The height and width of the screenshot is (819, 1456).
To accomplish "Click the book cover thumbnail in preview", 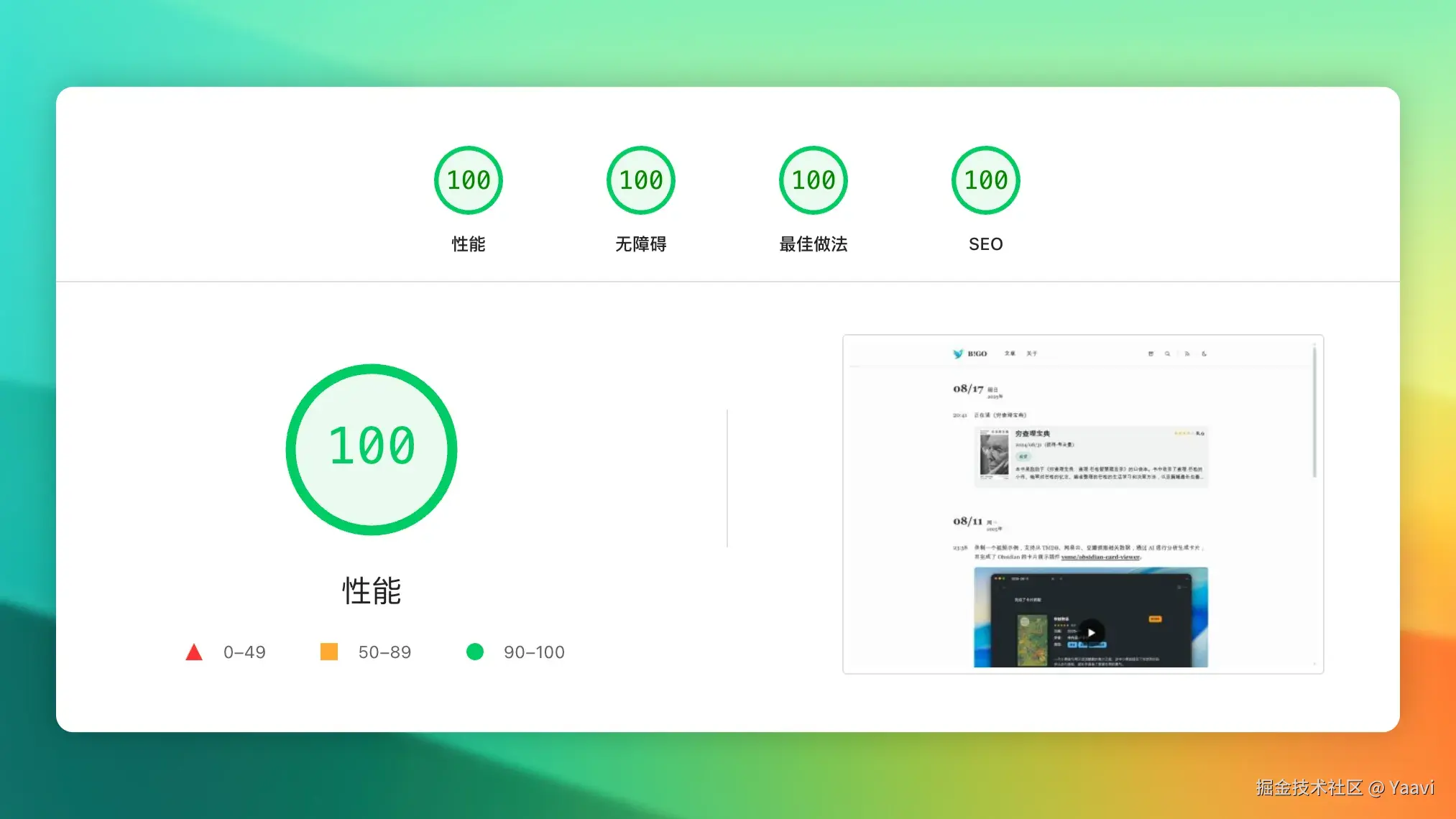I will pyautogui.click(x=994, y=455).
